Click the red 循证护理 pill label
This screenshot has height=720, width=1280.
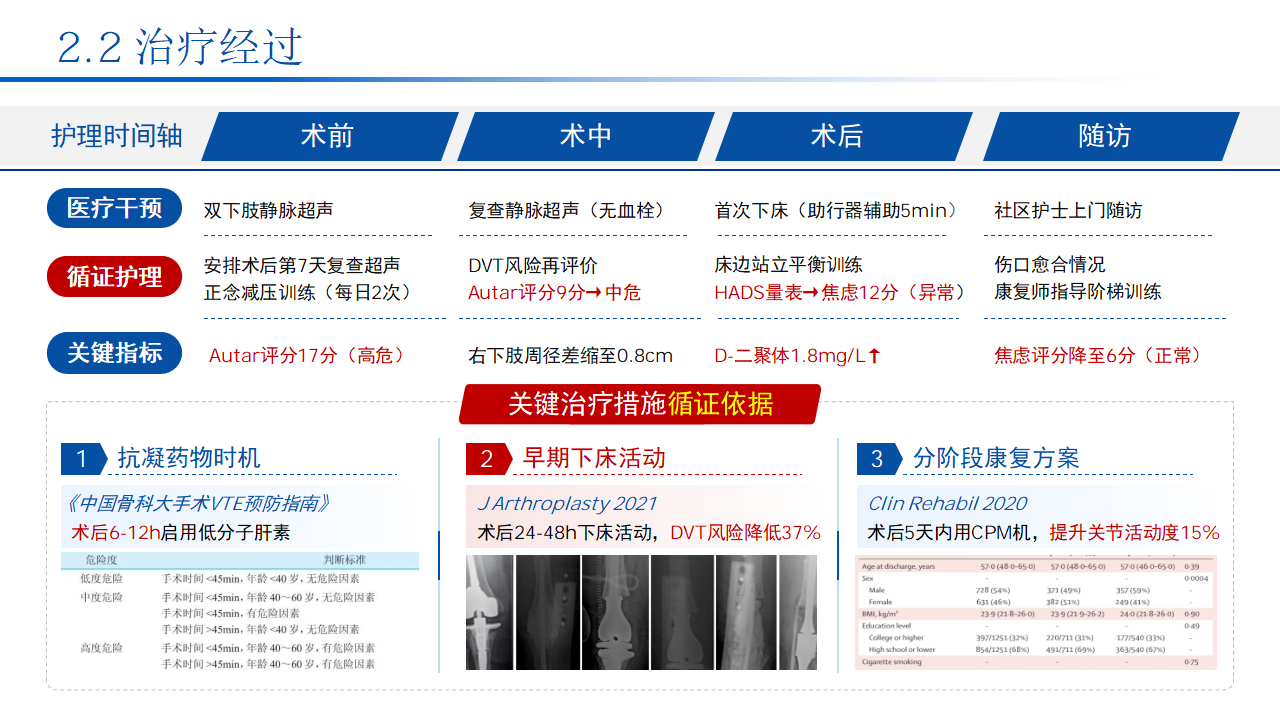[x=115, y=277]
